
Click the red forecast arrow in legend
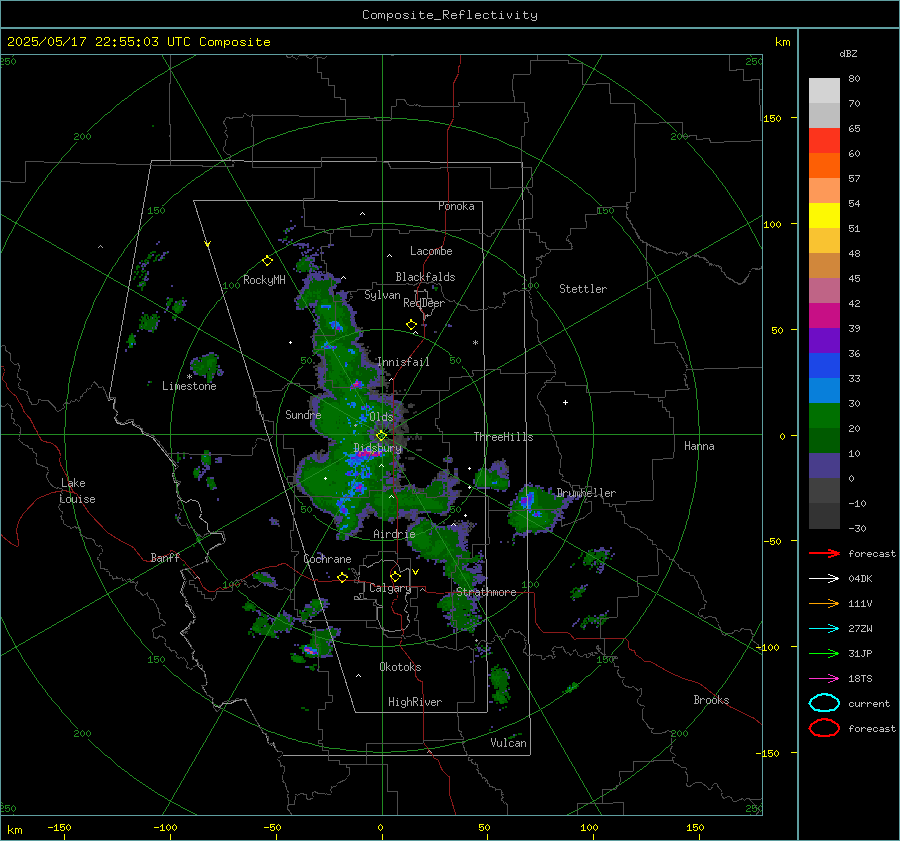824,553
